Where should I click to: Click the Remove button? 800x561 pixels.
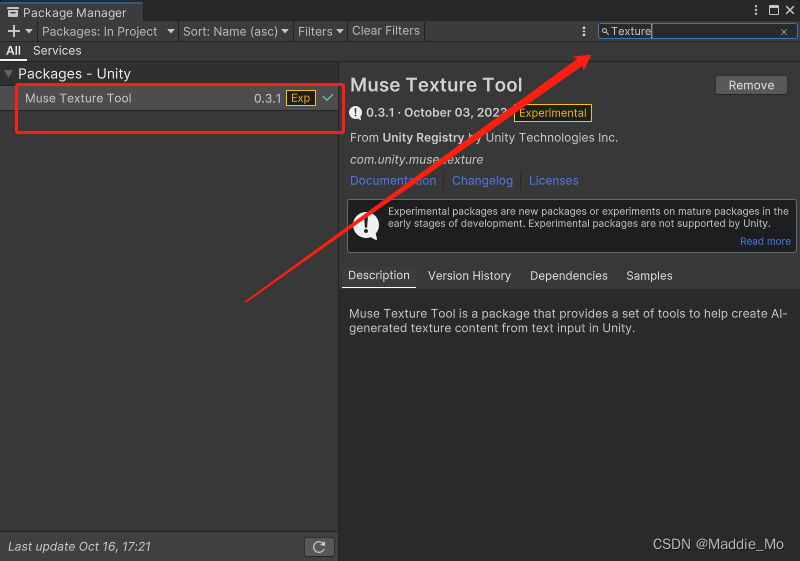coord(751,85)
